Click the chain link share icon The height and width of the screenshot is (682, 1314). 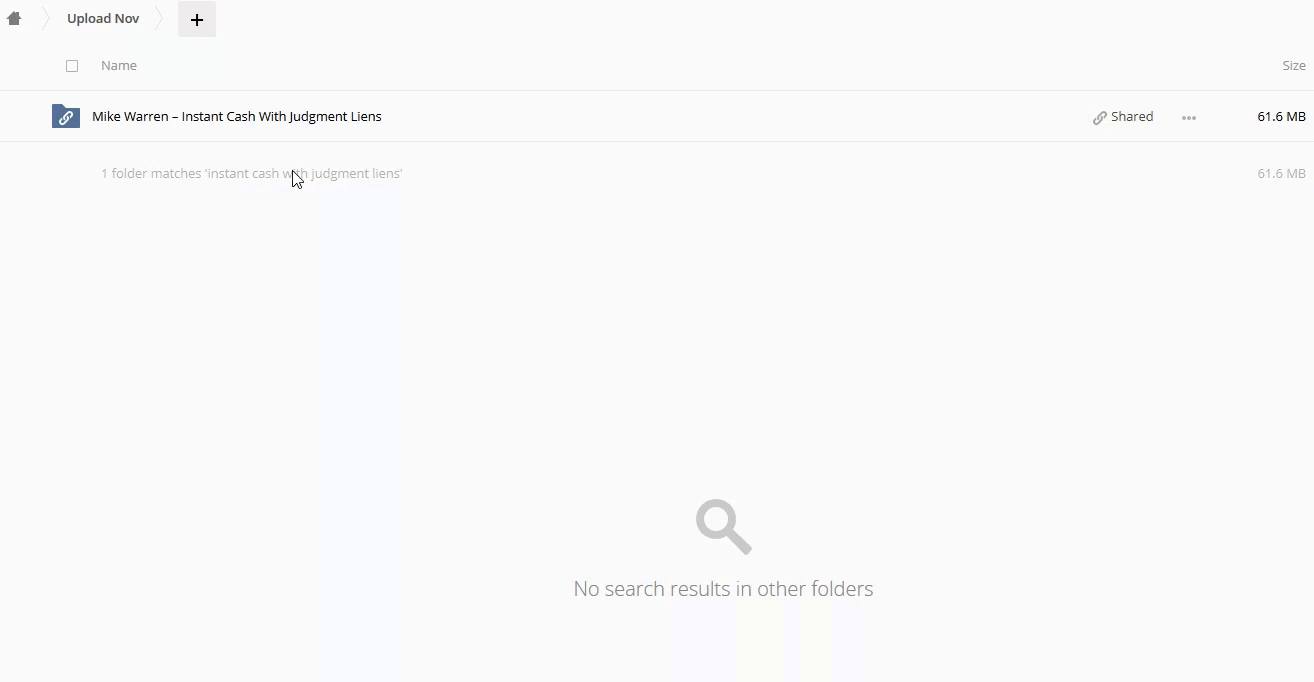1100,118
